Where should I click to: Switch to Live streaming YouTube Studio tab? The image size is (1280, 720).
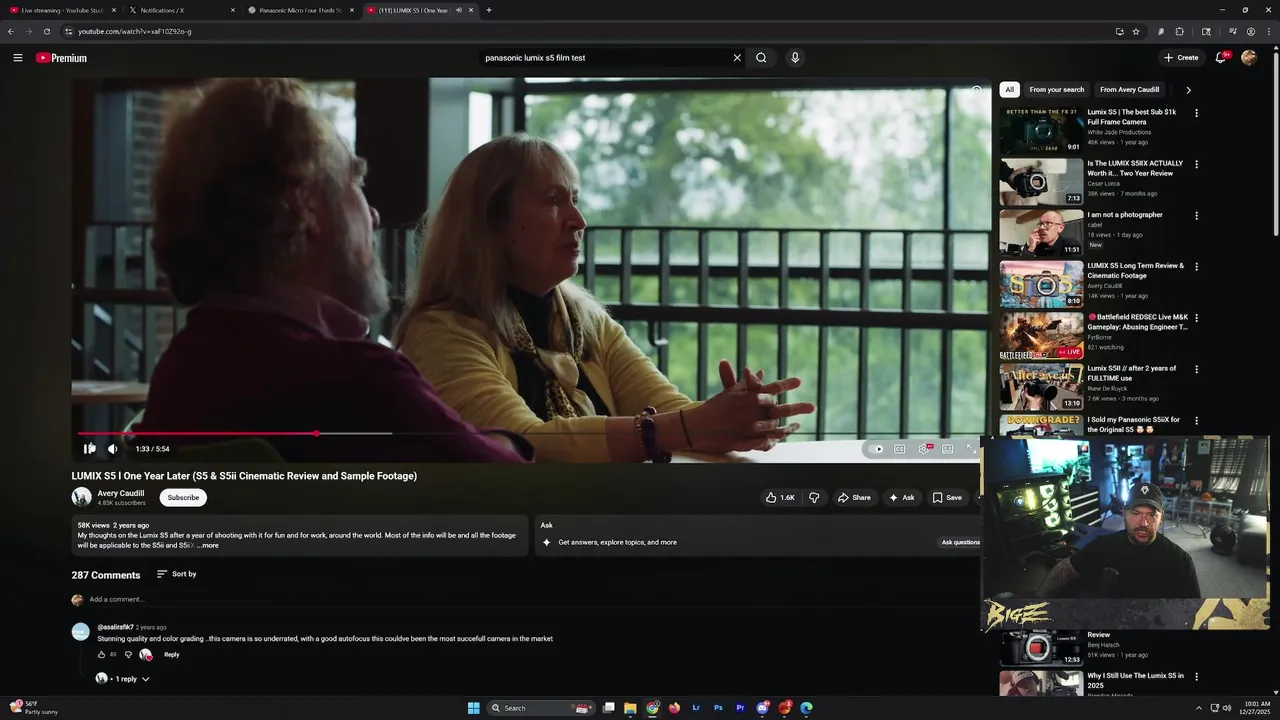(x=62, y=10)
